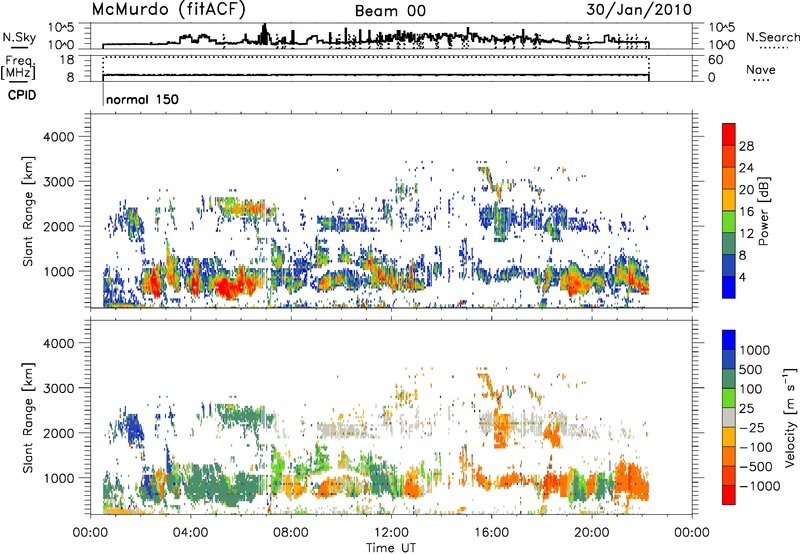
Task: Click the Time UT axis title
Action: [x=391, y=547]
